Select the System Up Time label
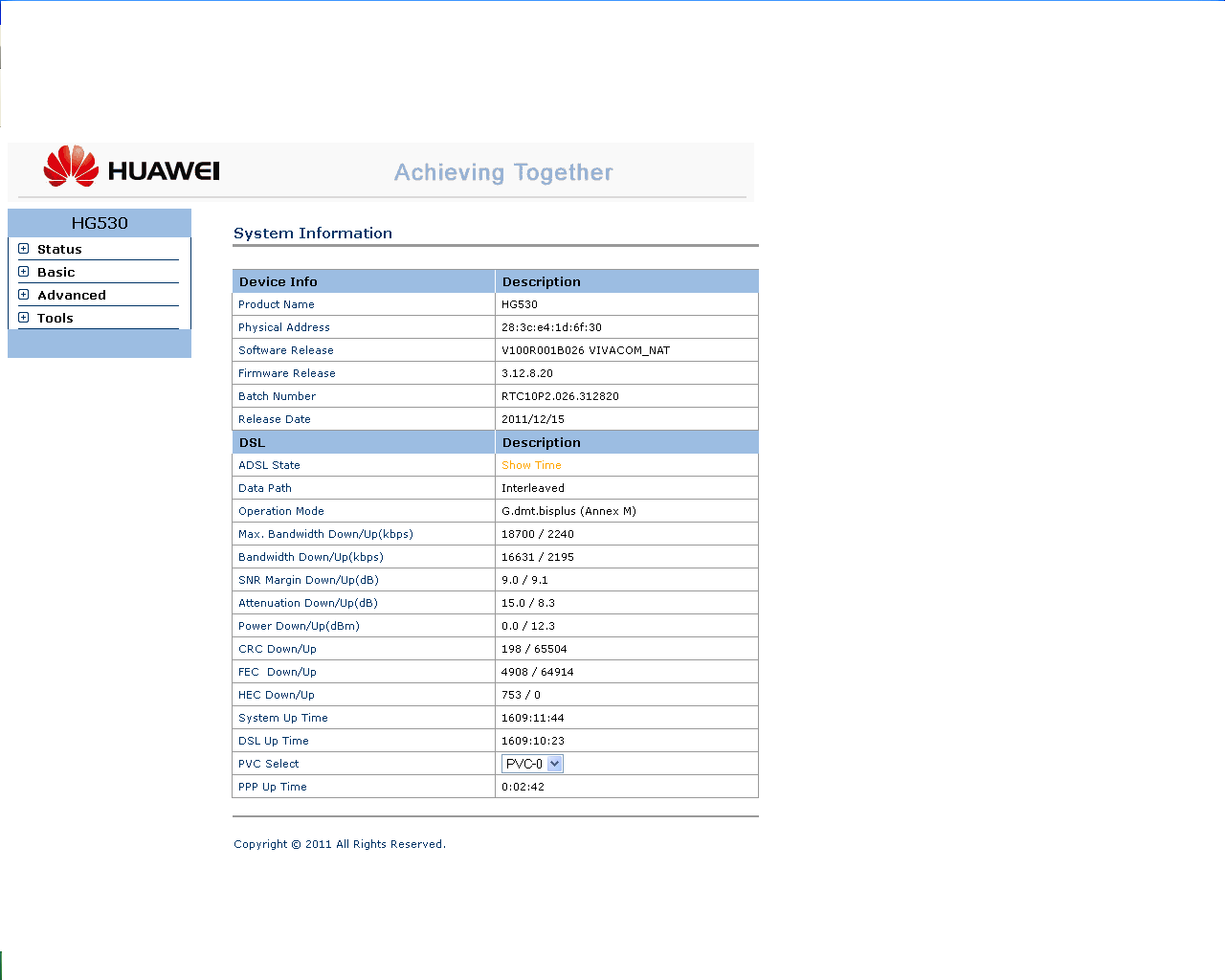1225x980 pixels. click(283, 718)
